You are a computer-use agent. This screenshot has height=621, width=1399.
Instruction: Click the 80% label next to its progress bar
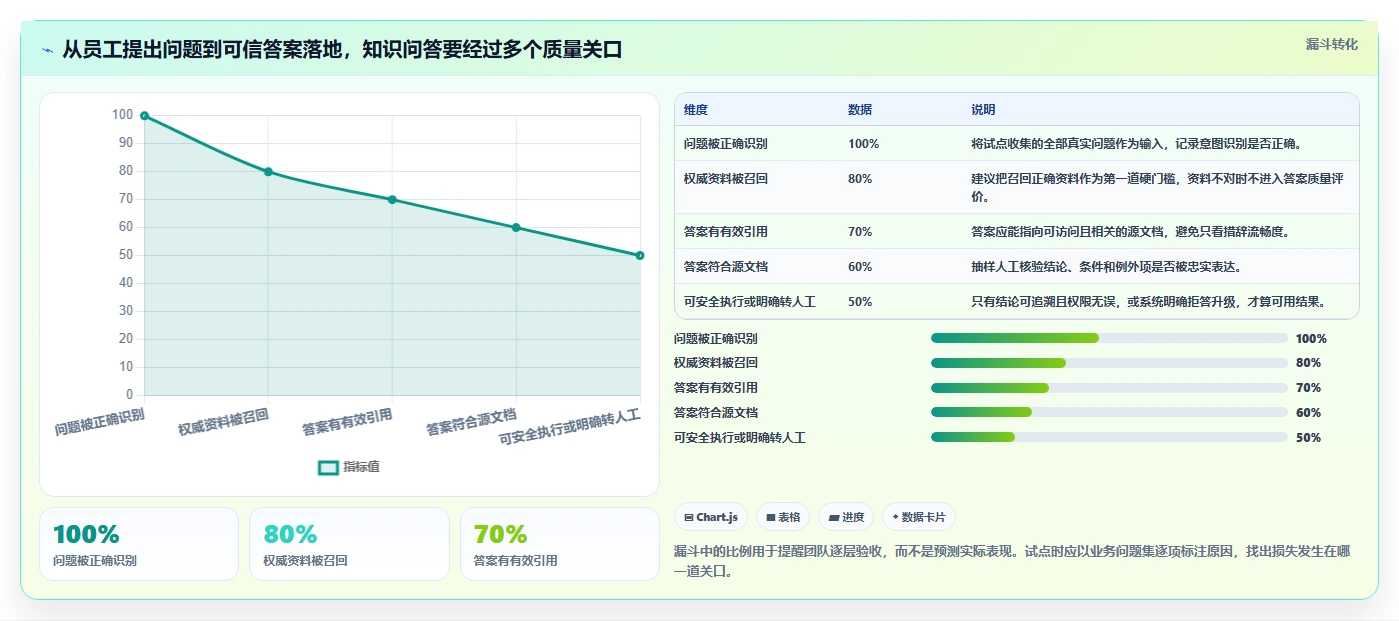1308,363
